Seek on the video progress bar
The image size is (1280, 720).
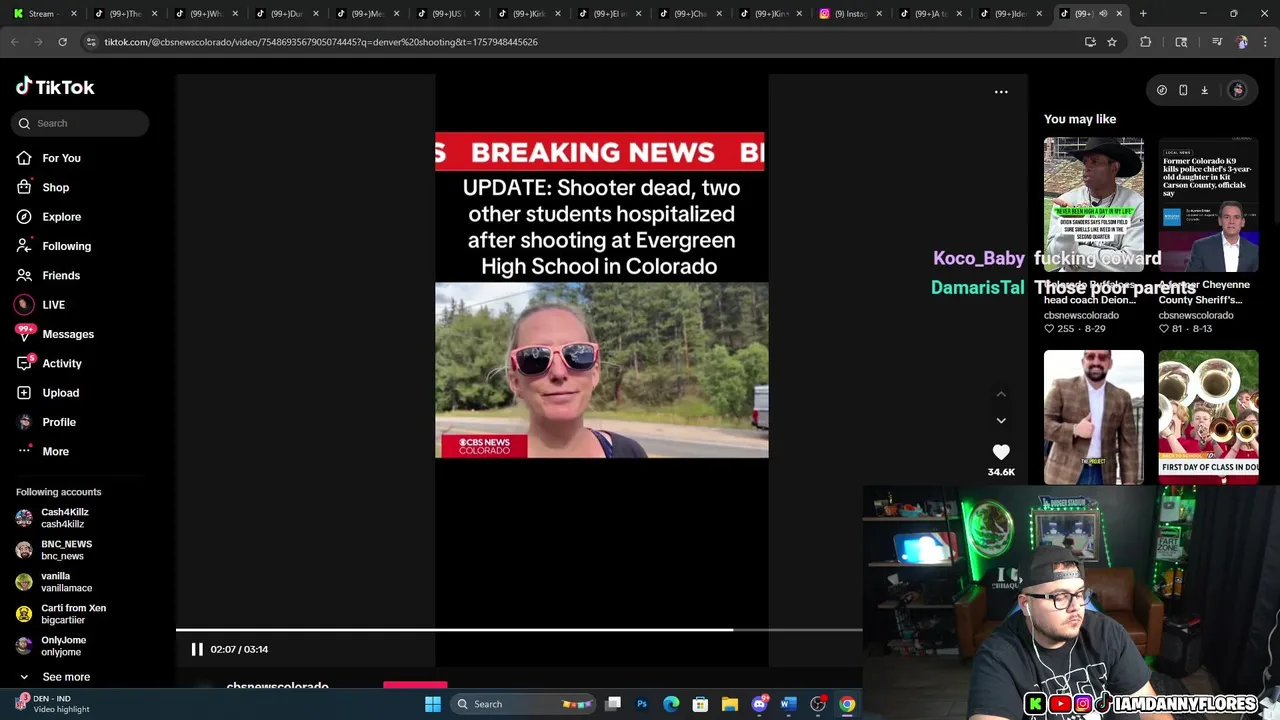click(x=519, y=630)
